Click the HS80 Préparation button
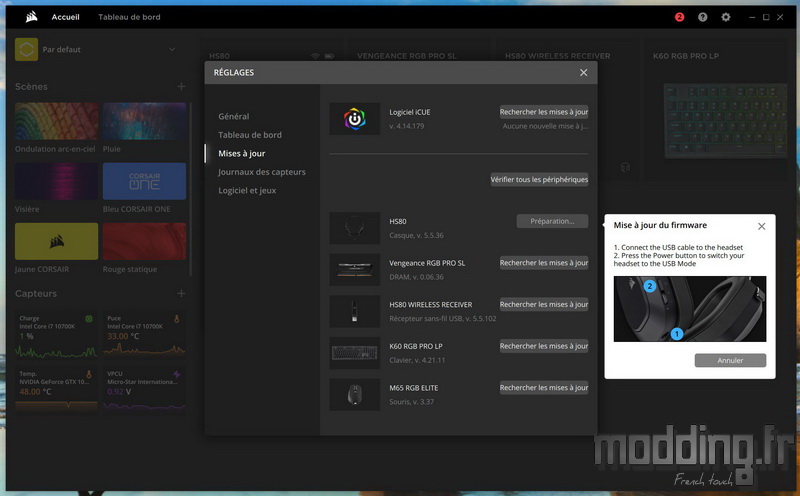The image size is (800, 496). [552, 221]
